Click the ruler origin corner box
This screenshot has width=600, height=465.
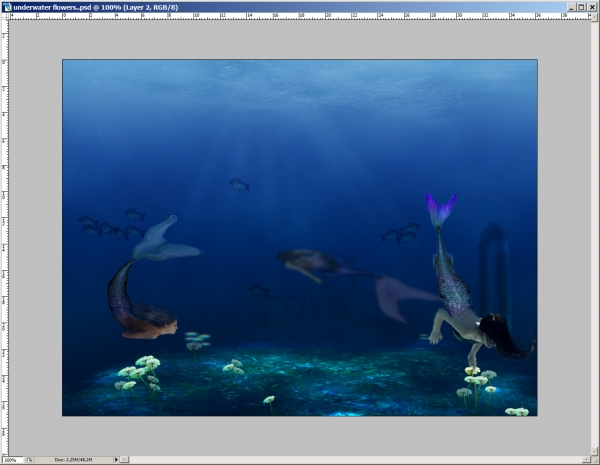coord(5,16)
